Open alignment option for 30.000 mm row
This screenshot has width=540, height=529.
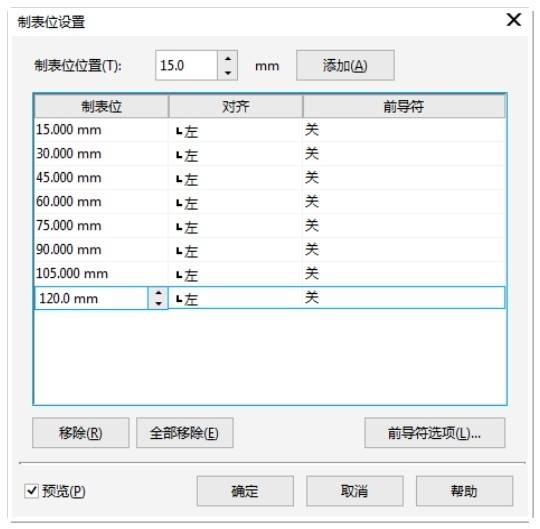[x=235, y=154]
